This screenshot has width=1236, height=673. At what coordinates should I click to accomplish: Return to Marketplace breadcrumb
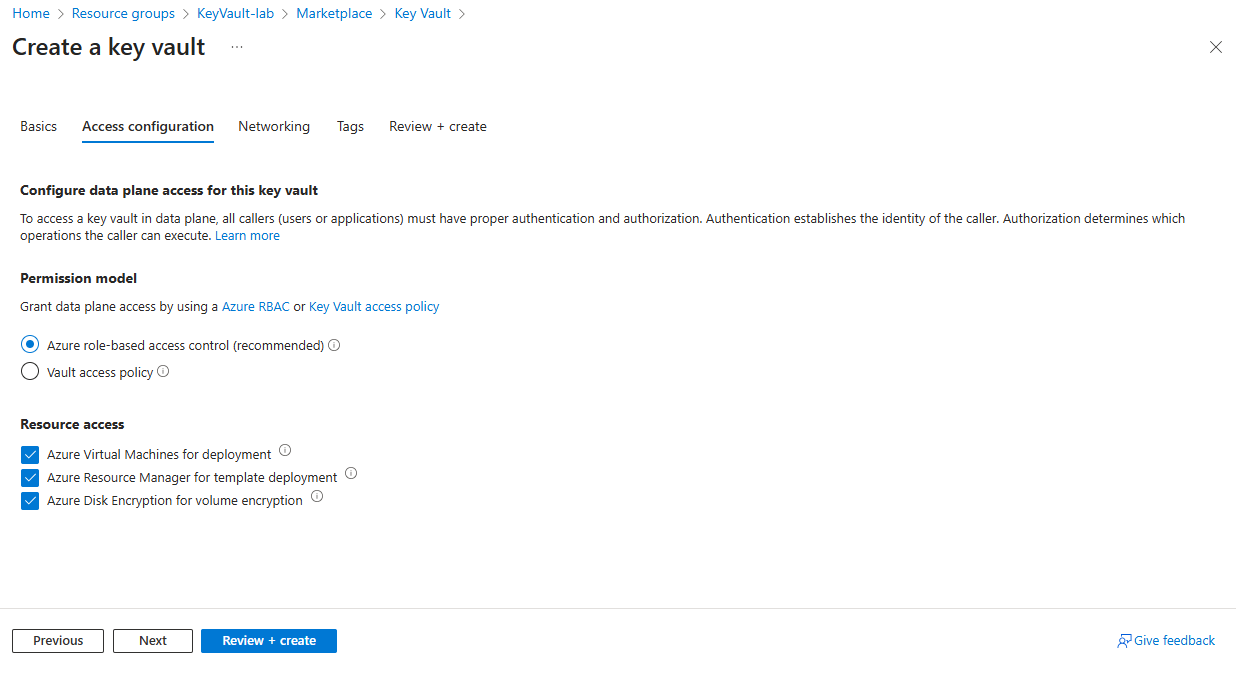click(334, 13)
